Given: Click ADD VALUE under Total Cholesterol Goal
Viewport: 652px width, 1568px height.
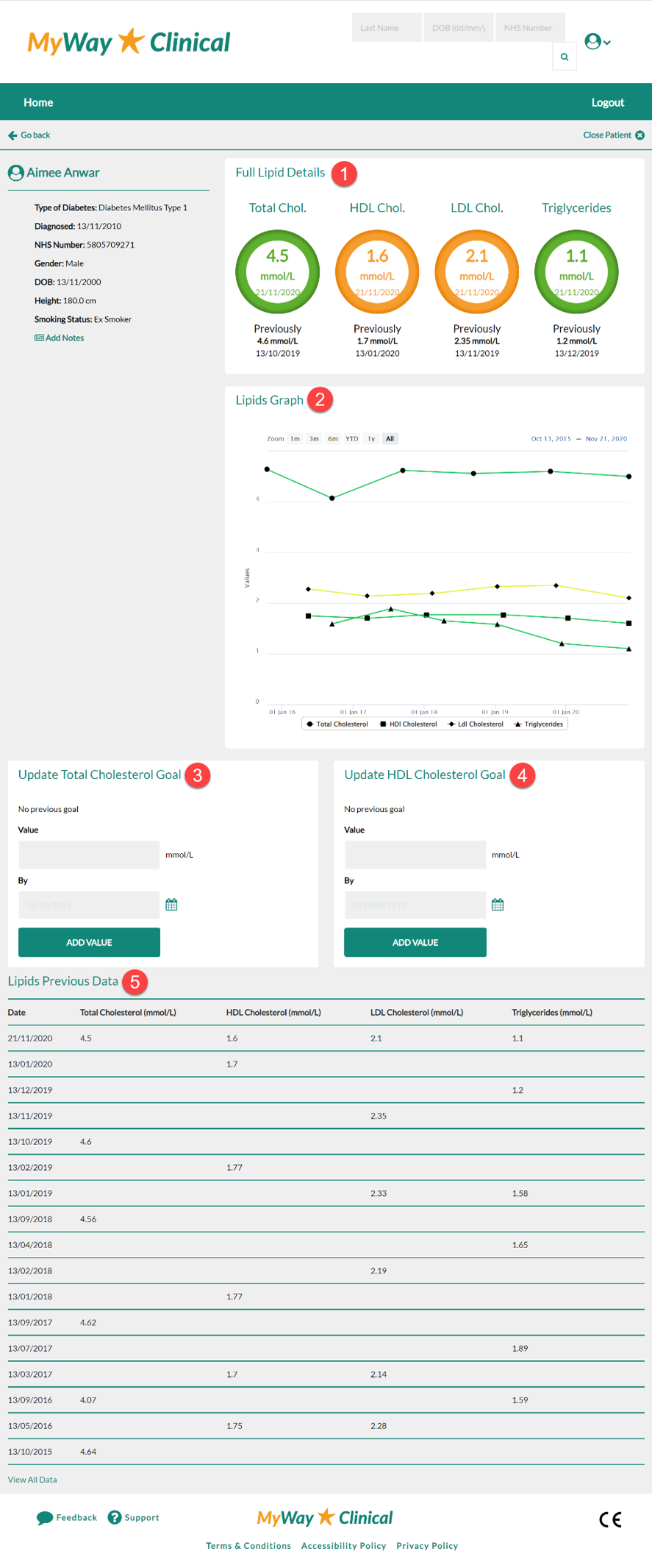Looking at the screenshot, I should pyautogui.click(x=89, y=942).
